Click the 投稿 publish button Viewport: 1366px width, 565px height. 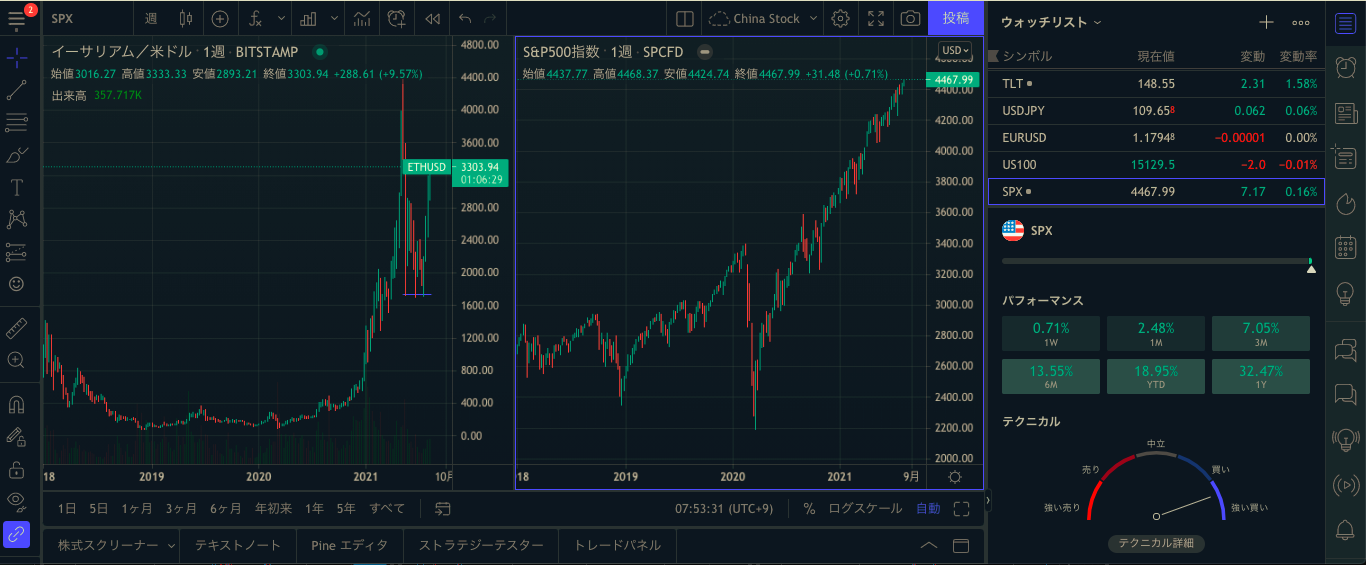click(956, 18)
